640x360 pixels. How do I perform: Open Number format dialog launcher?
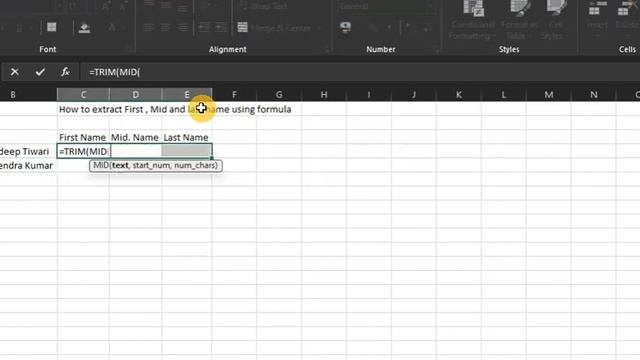tap(436, 50)
